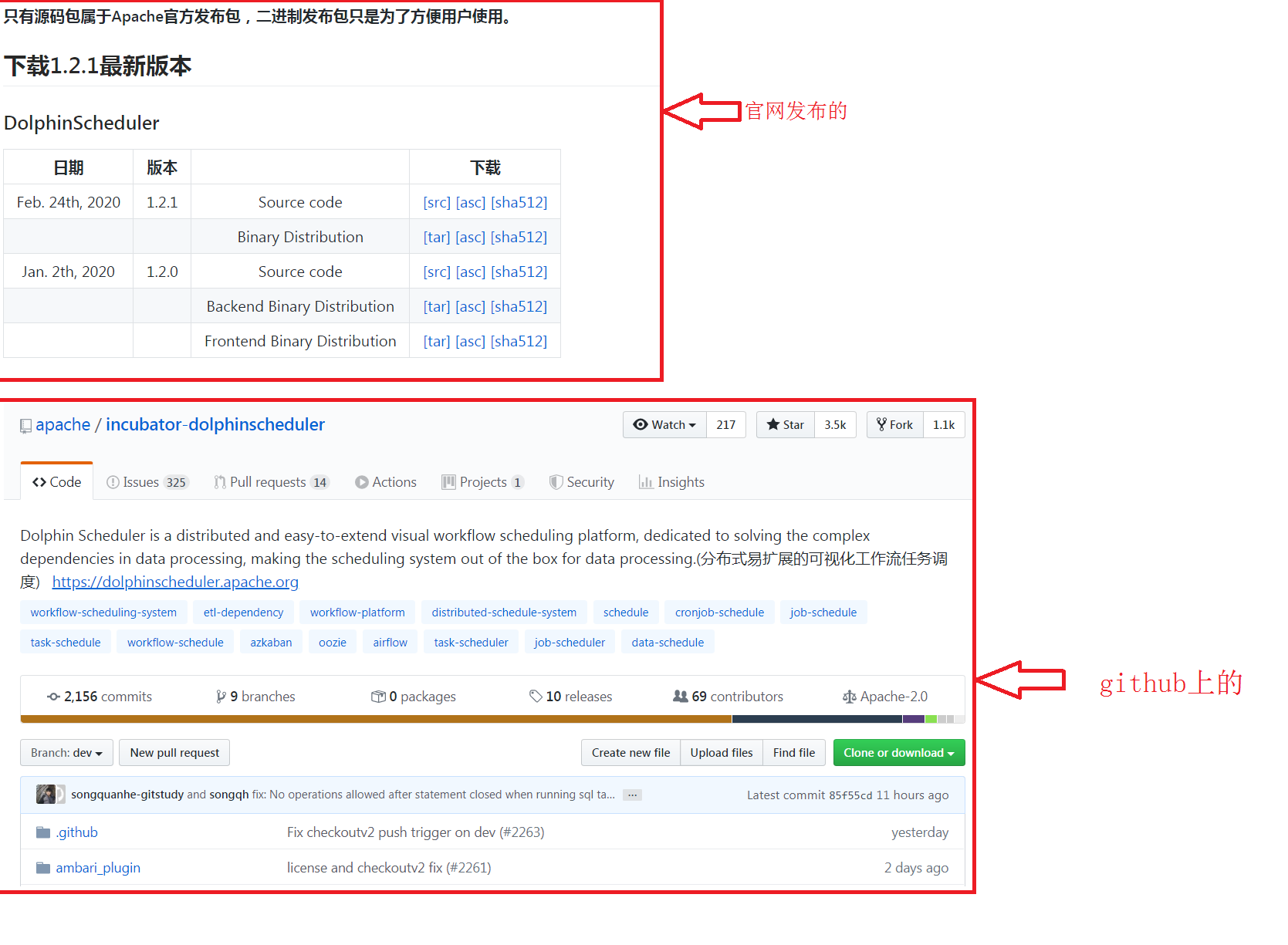Open the Projects tab

point(483,482)
